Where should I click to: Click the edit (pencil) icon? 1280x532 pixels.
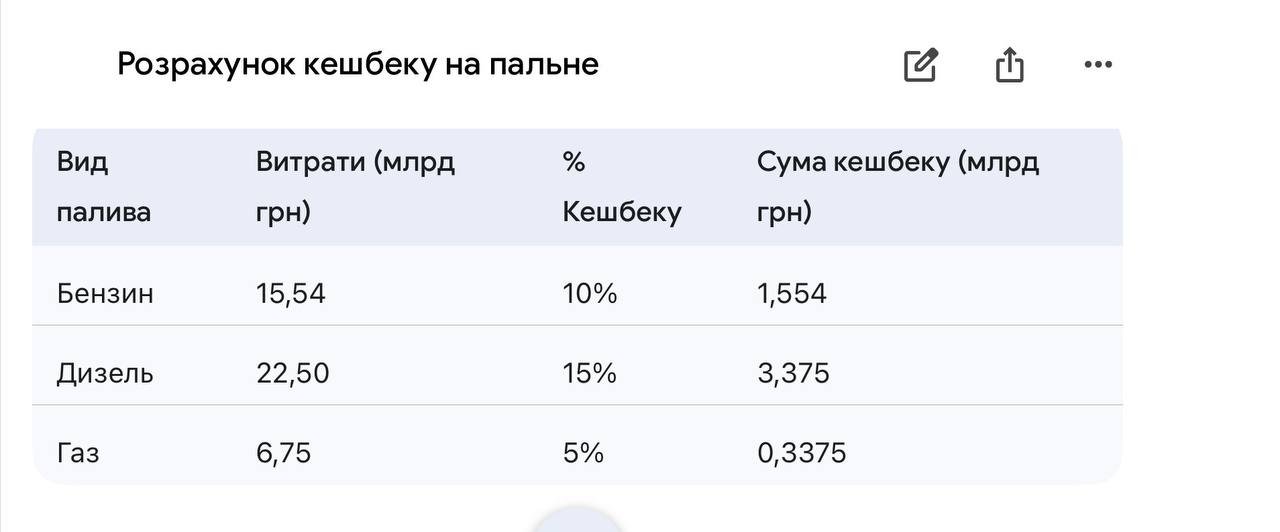click(920, 65)
